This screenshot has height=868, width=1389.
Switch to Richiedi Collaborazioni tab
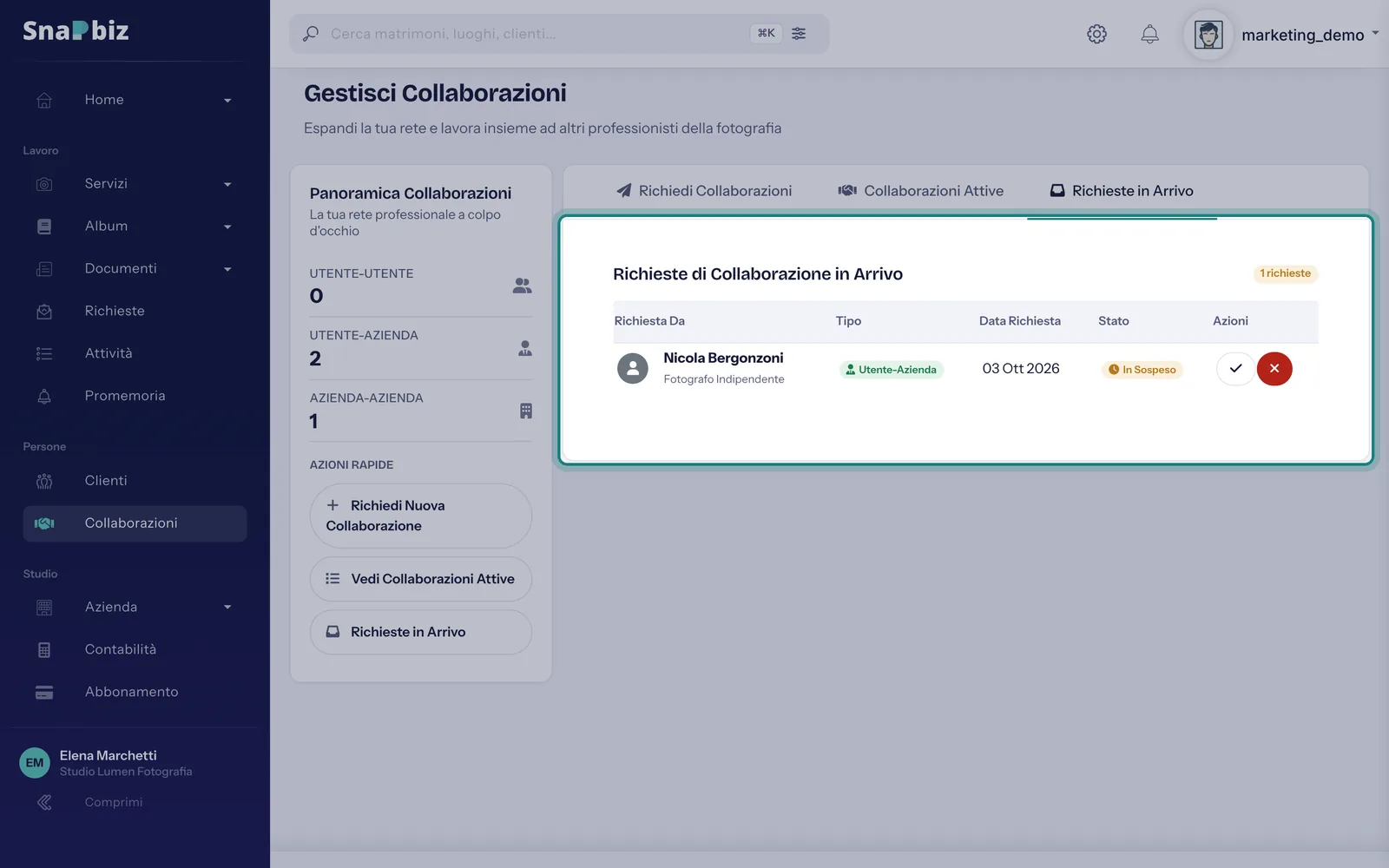click(x=704, y=191)
